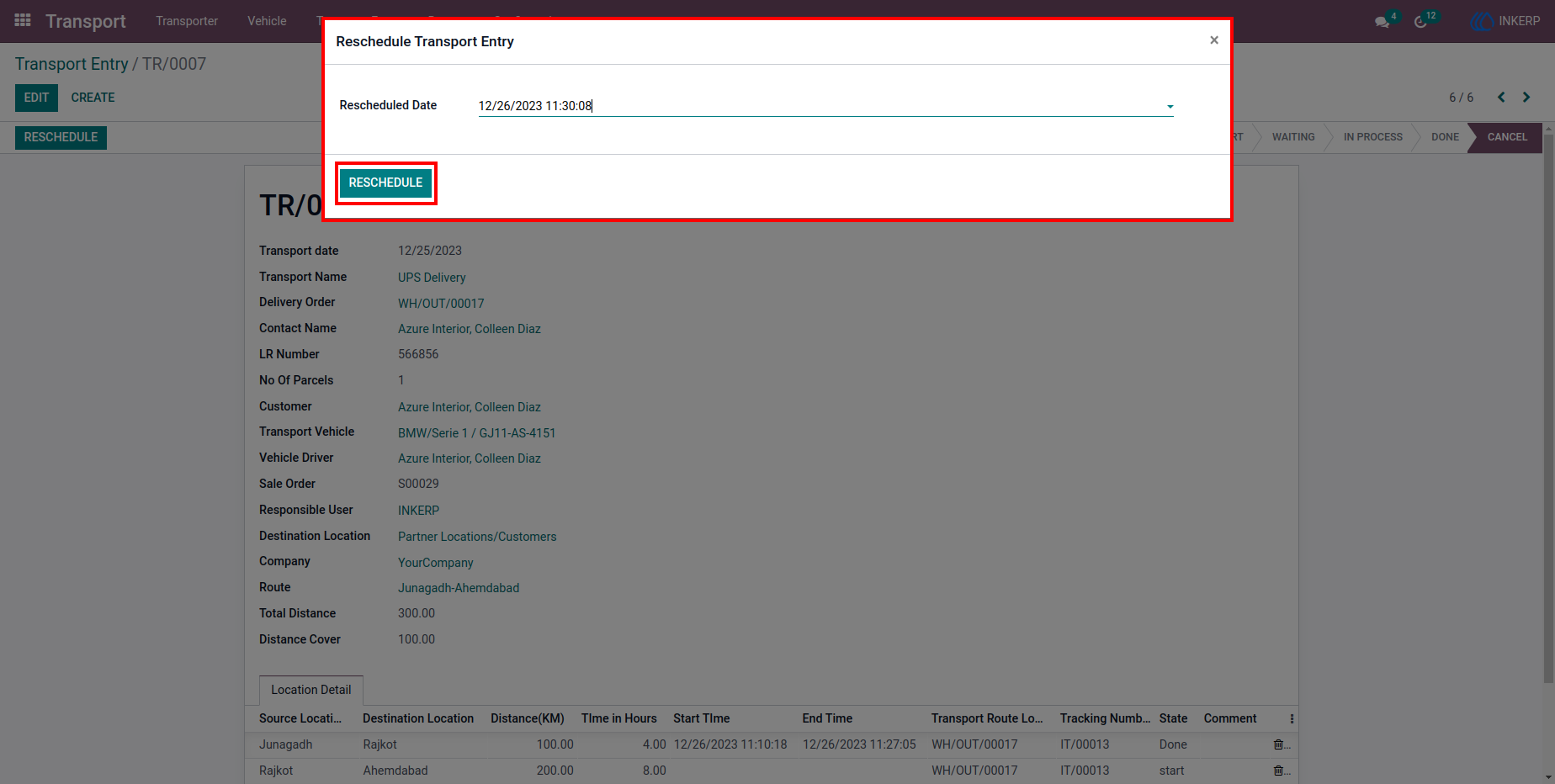Open the conversations chat icon
Screen dimensions: 1555x784
(x=1382, y=22)
